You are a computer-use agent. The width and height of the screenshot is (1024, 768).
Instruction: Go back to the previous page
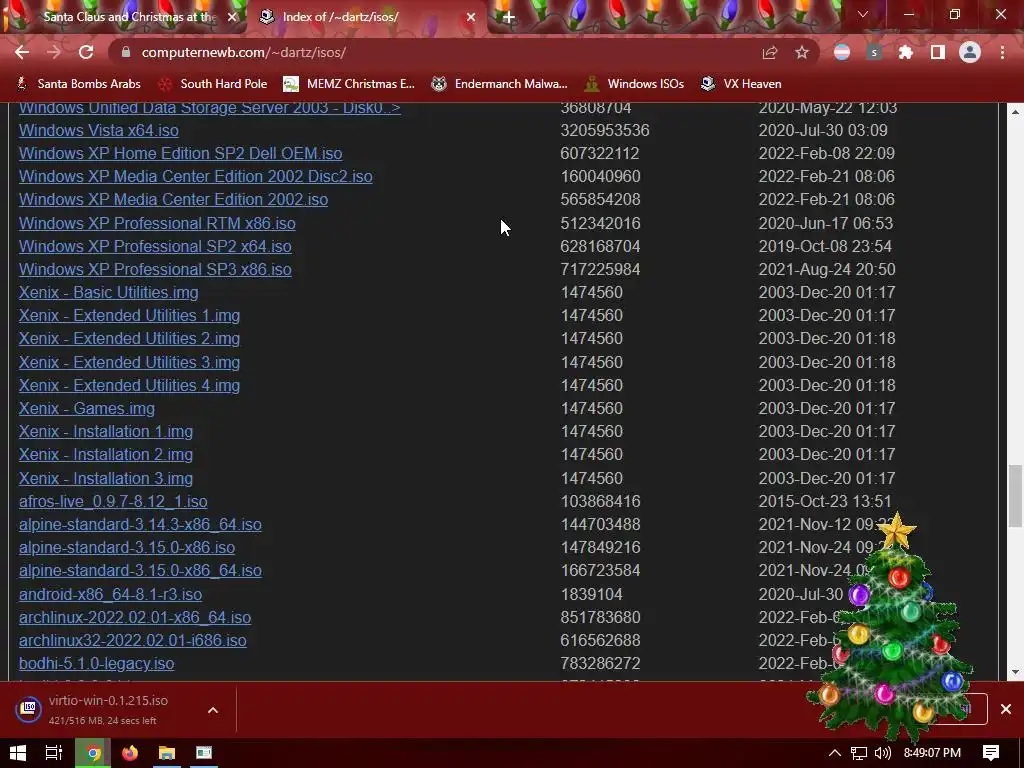pyautogui.click(x=22, y=52)
